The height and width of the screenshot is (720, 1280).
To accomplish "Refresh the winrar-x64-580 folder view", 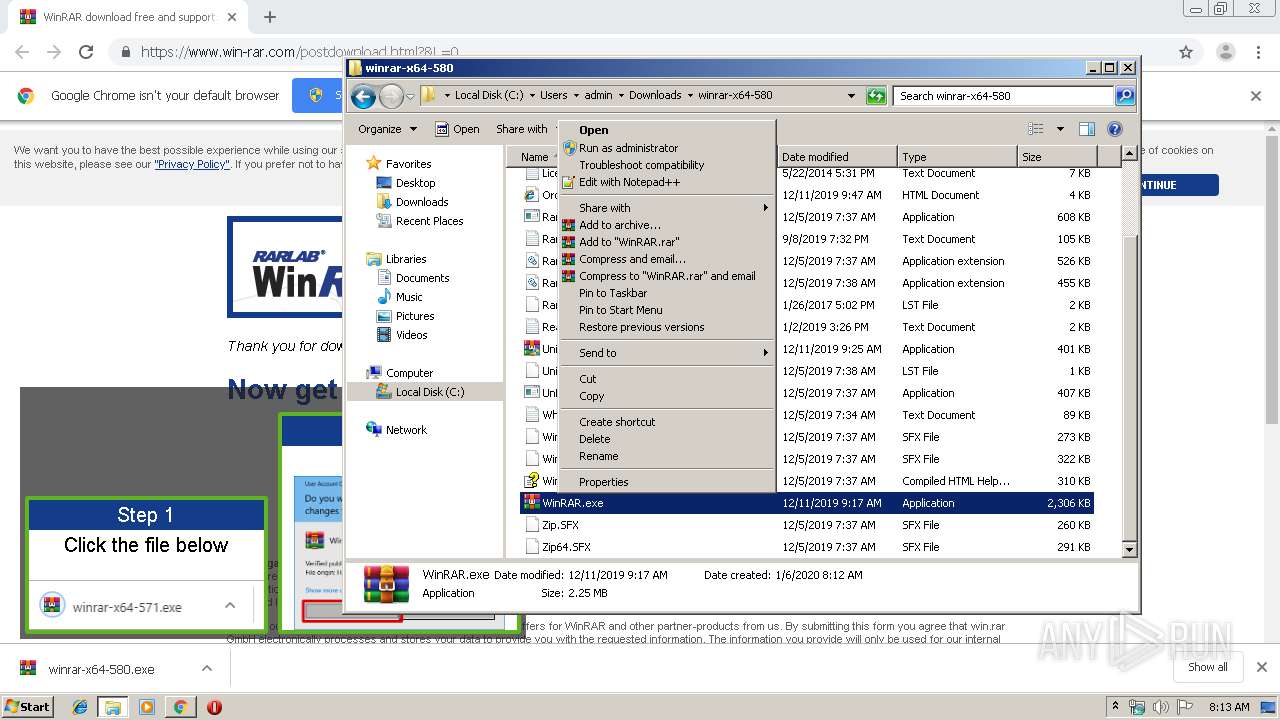I will pyautogui.click(x=876, y=96).
